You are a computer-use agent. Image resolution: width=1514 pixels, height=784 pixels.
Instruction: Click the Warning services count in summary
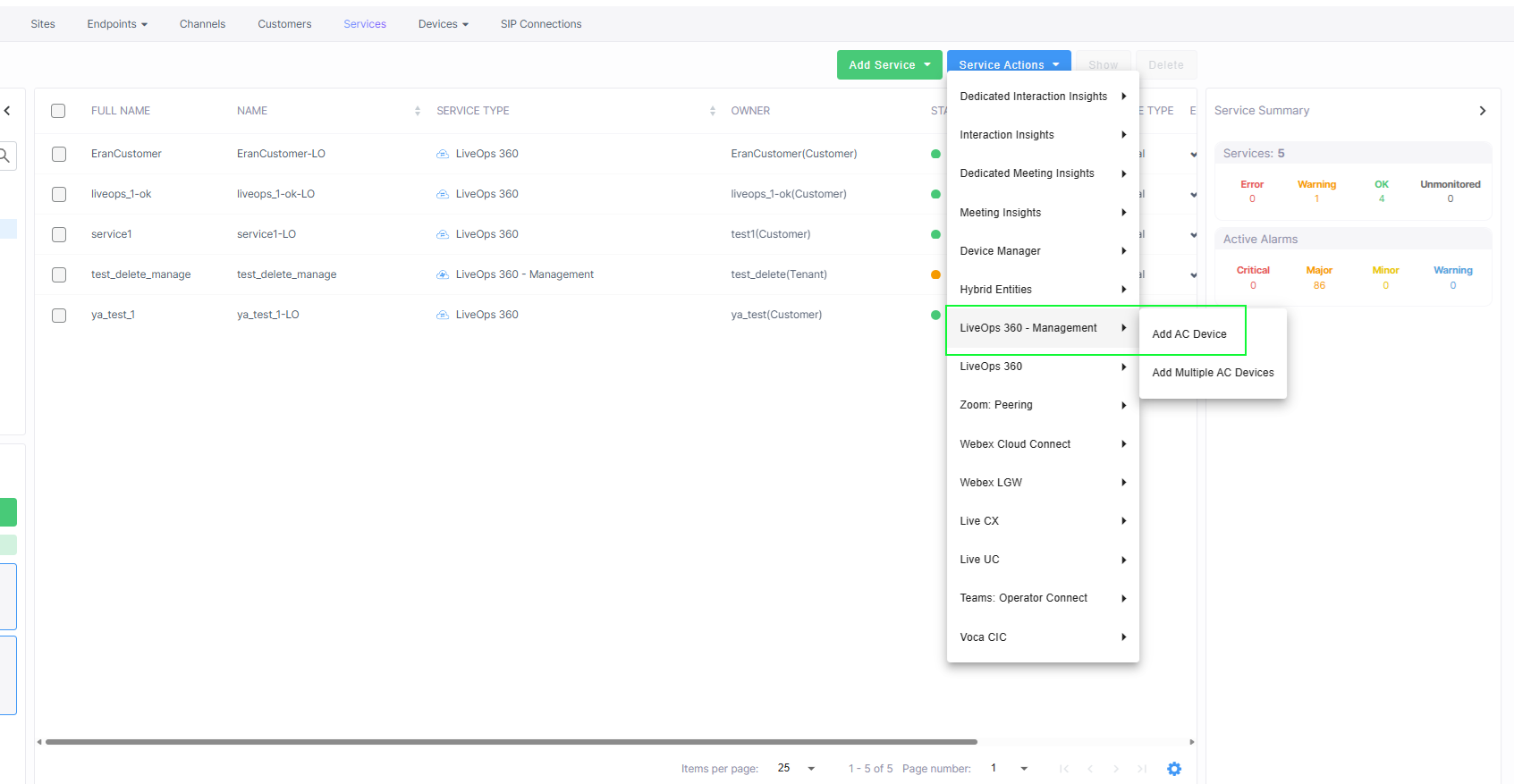coord(1316,199)
